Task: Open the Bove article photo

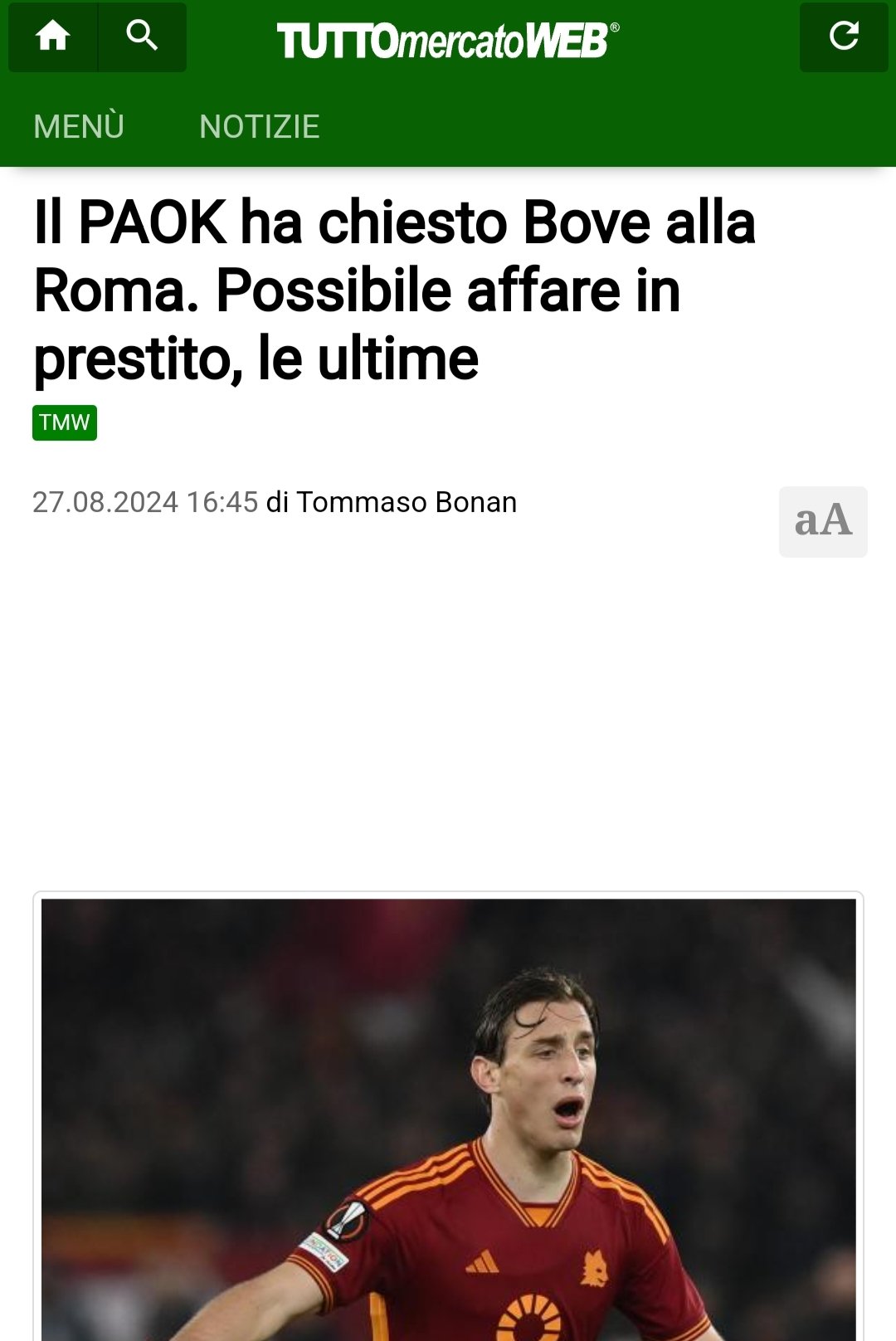Action: [x=448, y=1119]
